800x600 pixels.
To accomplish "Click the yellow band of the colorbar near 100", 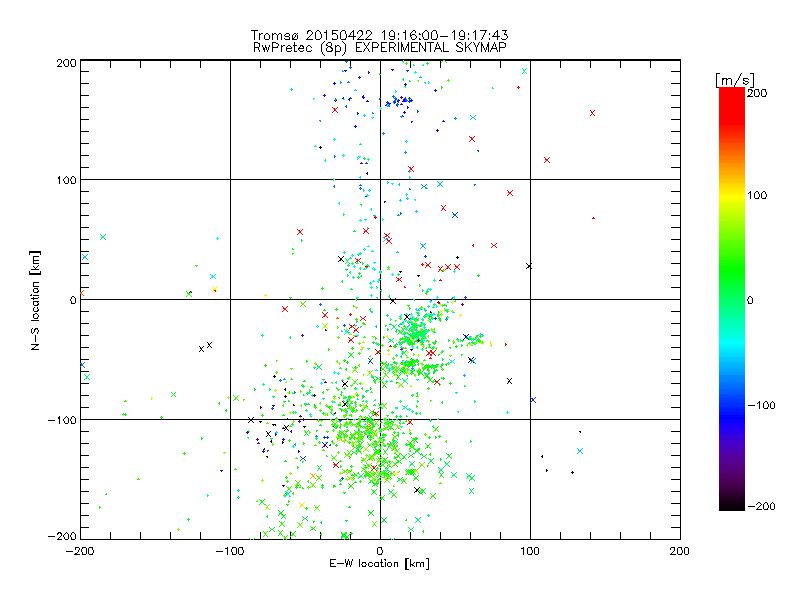I will [732, 196].
